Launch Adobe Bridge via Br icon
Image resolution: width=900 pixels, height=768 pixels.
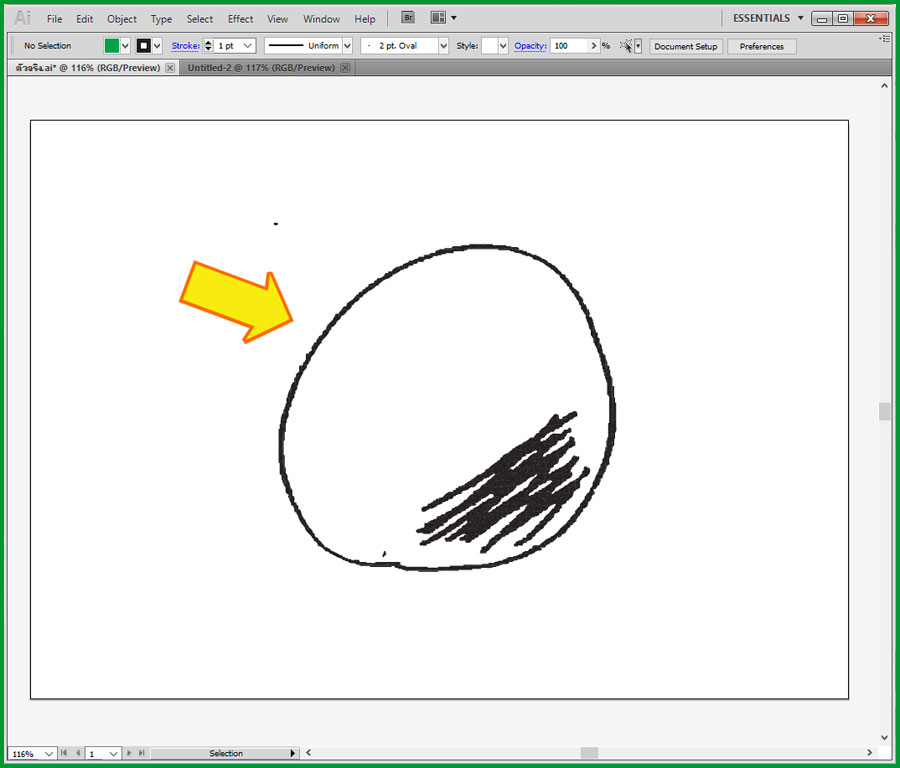click(408, 18)
